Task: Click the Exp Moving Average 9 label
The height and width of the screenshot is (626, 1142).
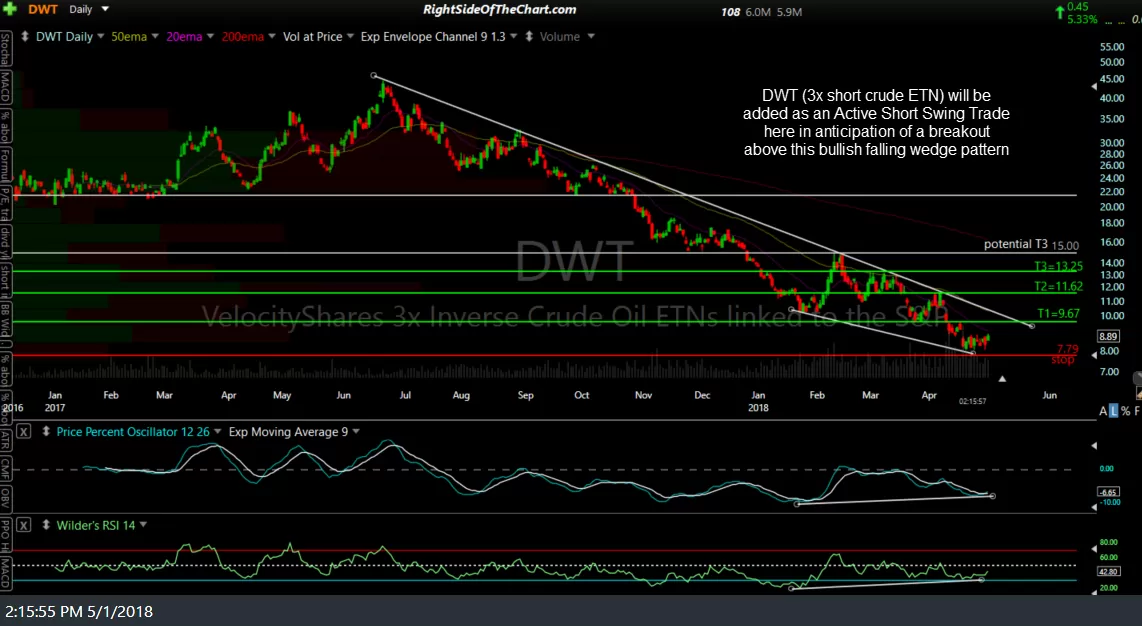Action: coord(288,432)
